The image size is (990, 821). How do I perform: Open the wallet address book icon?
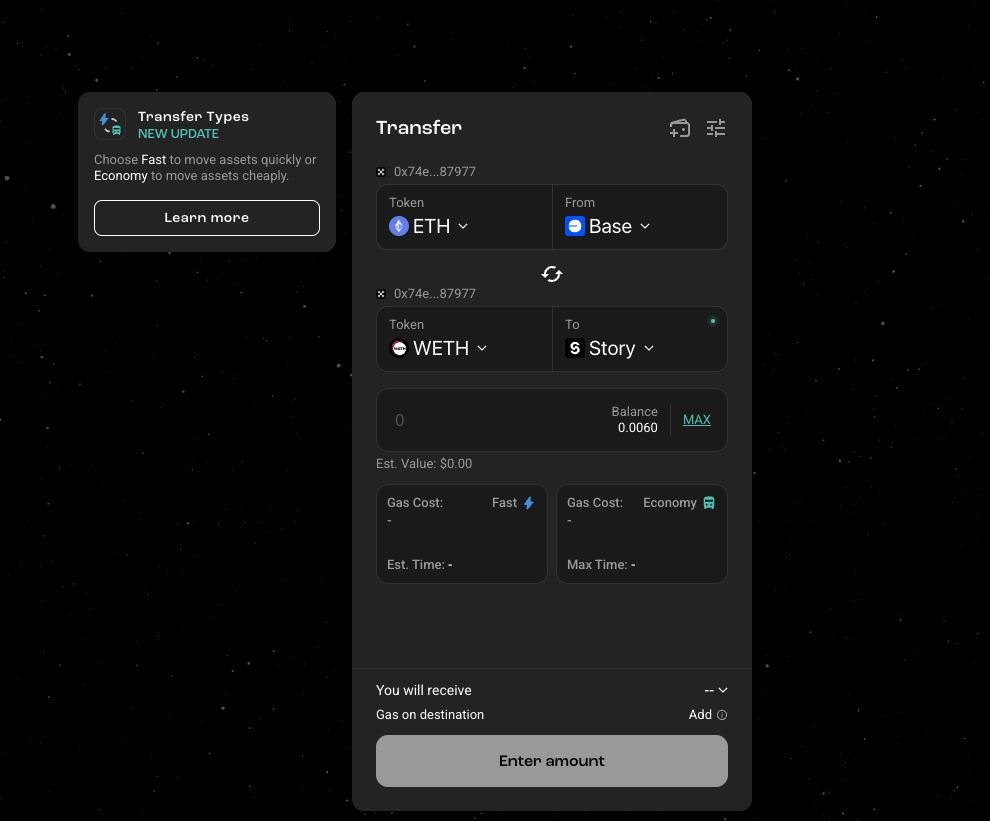pos(679,128)
